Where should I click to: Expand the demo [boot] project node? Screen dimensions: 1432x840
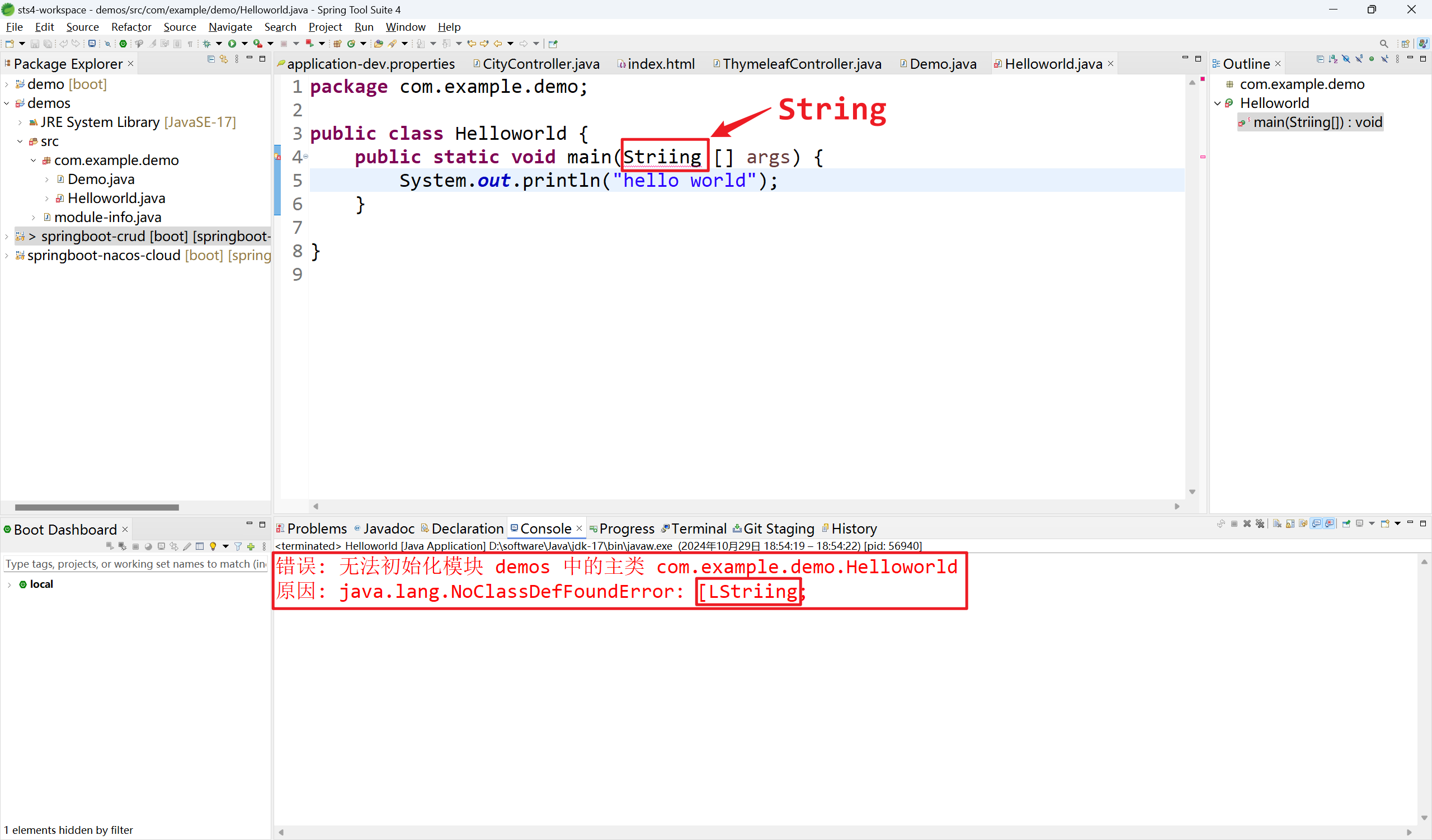pyautogui.click(x=6, y=84)
